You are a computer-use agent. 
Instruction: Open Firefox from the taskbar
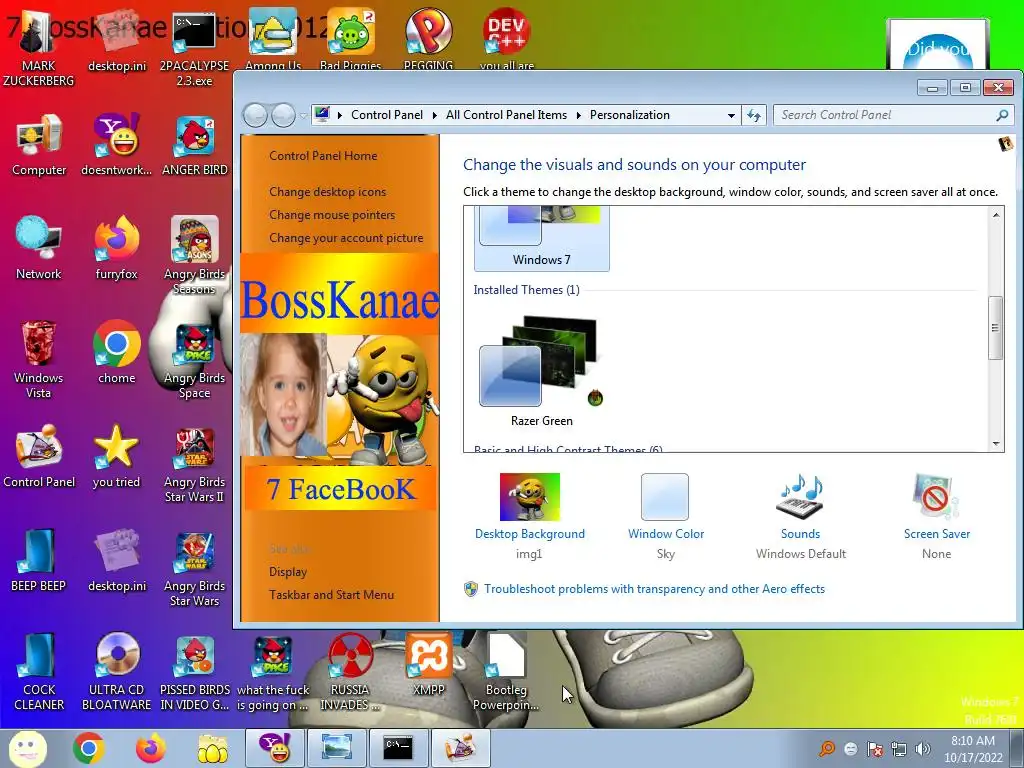[x=151, y=748]
